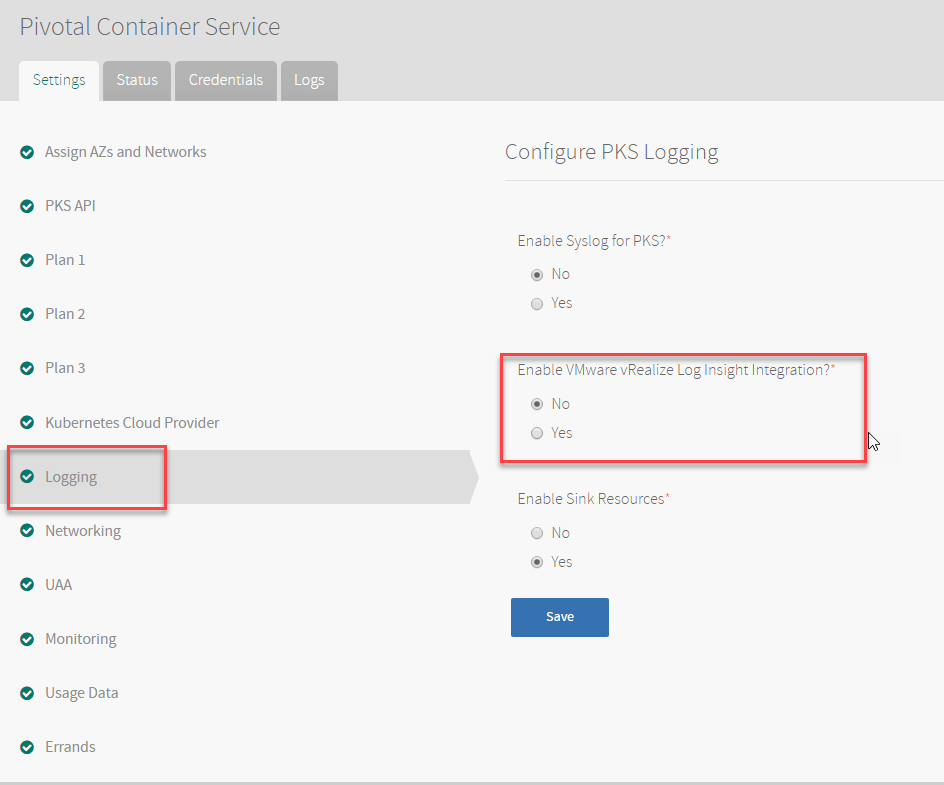
Task: Click the green checkmark icon beside PKS API
Action: 27,206
